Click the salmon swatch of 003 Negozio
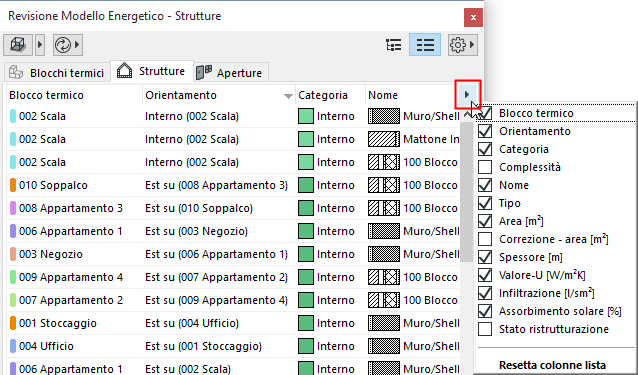Screen dimensions: 638x375 13,254
